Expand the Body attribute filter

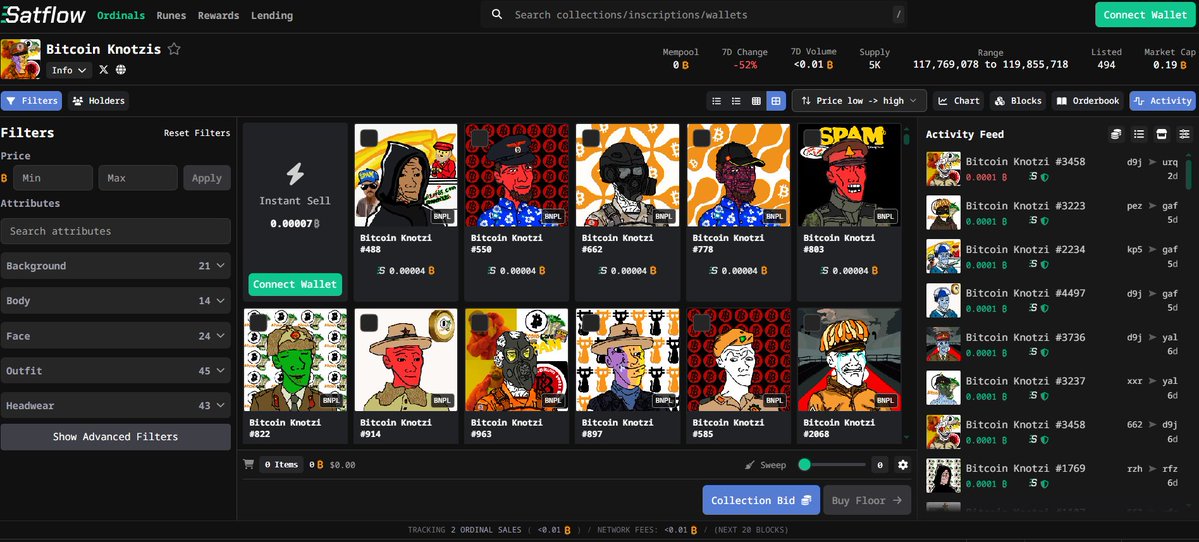pos(115,301)
